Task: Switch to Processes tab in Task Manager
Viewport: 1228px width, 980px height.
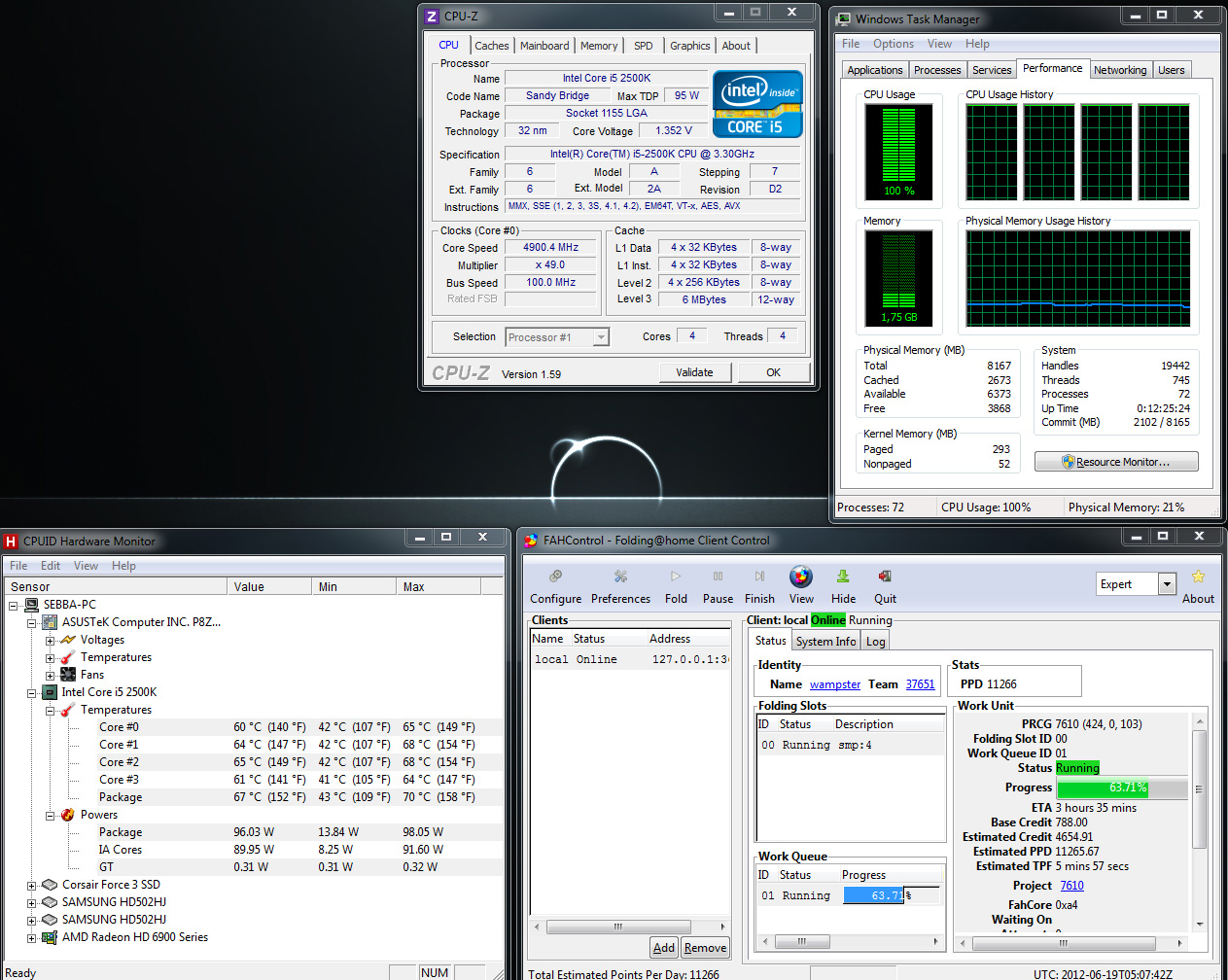Action: (x=937, y=70)
